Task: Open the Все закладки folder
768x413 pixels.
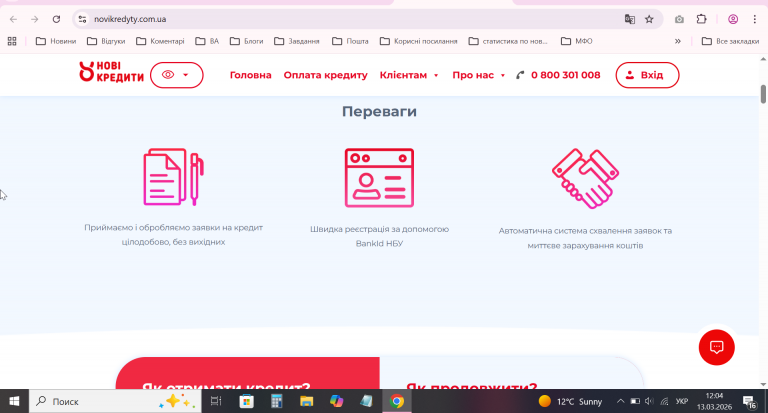Action: (730, 41)
